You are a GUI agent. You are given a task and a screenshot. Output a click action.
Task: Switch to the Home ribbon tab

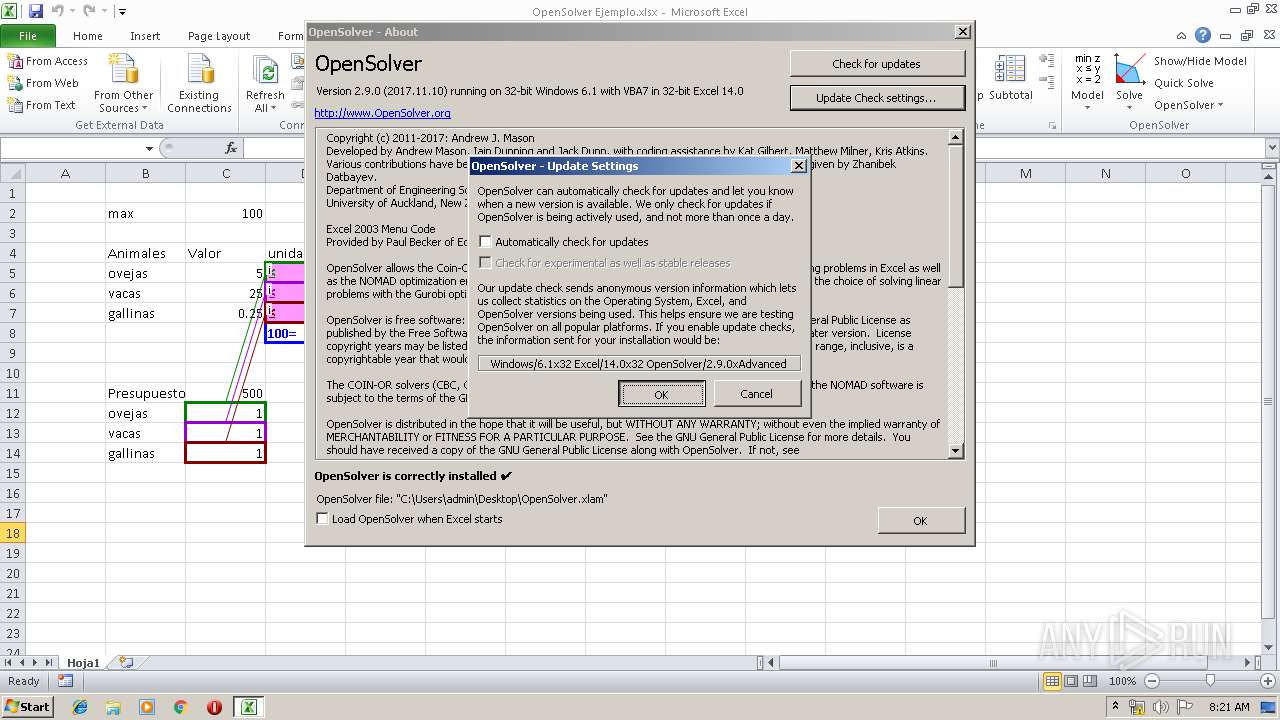(x=88, y=36)
